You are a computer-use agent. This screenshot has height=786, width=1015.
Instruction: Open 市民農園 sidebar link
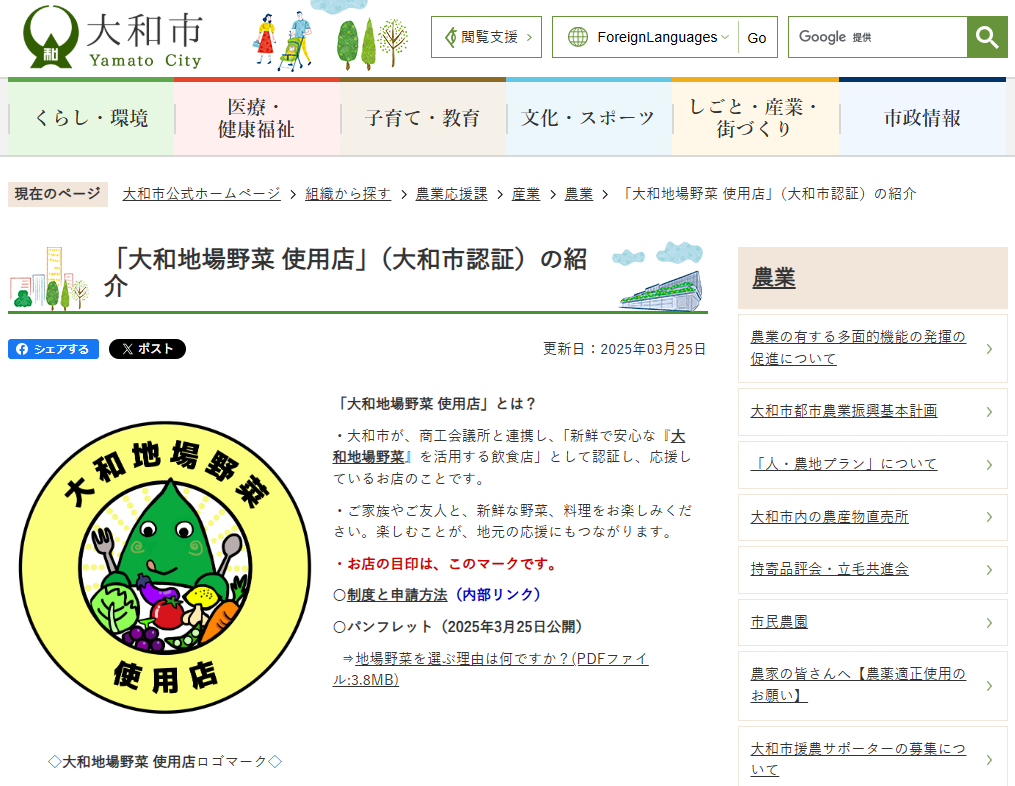tap(779, 622)
